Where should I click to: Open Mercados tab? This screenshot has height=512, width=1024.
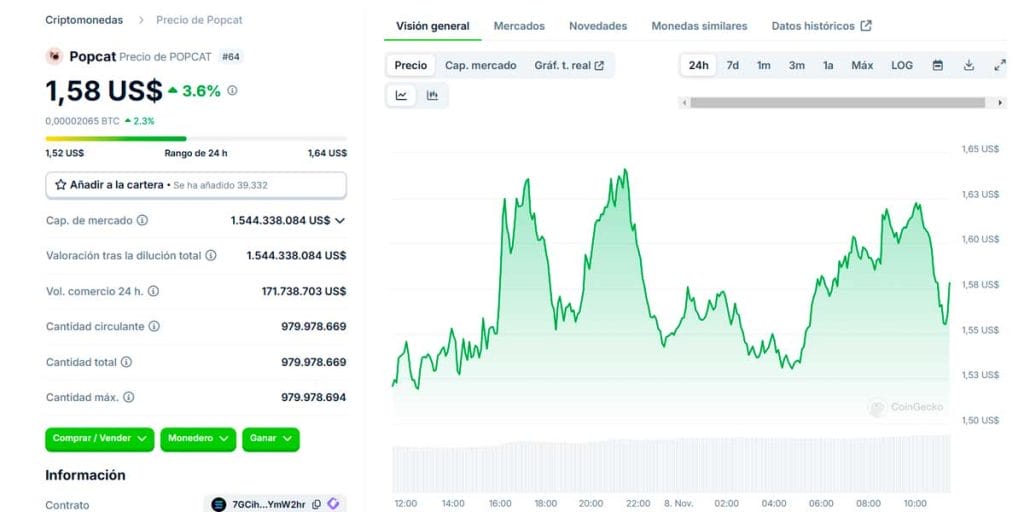pos(519,26)
